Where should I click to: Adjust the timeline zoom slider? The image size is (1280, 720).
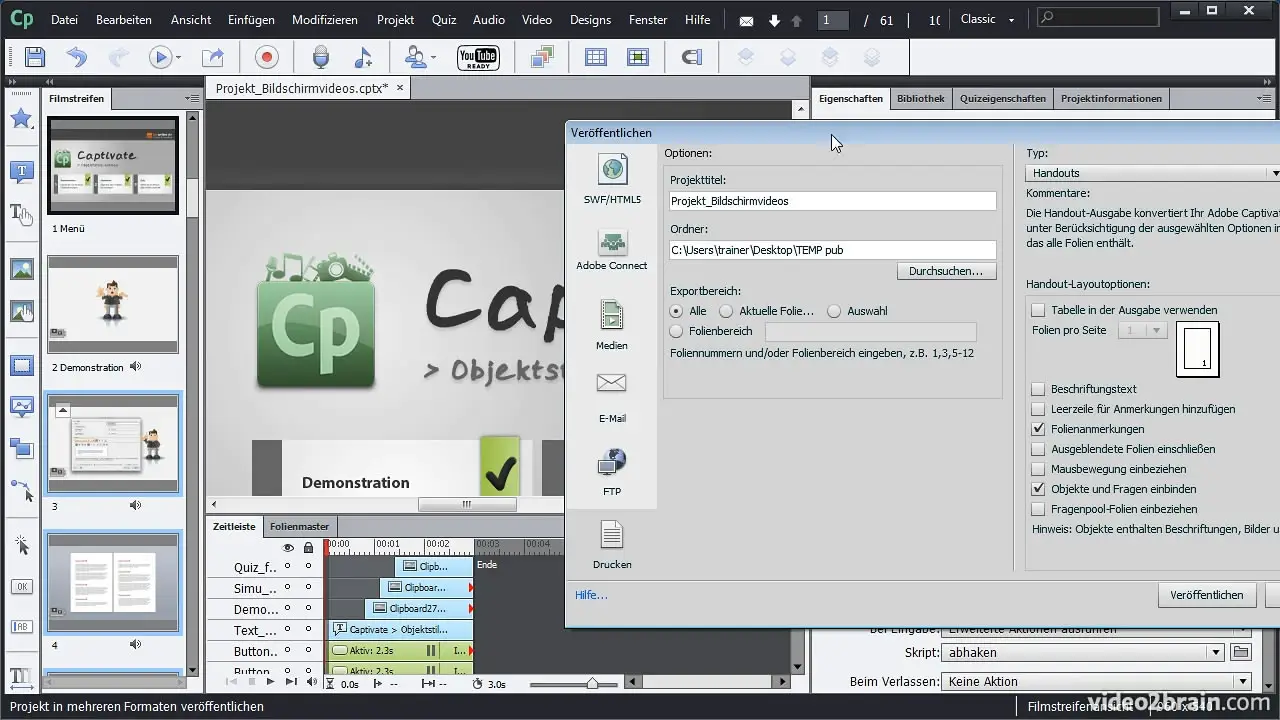(591, 684)
